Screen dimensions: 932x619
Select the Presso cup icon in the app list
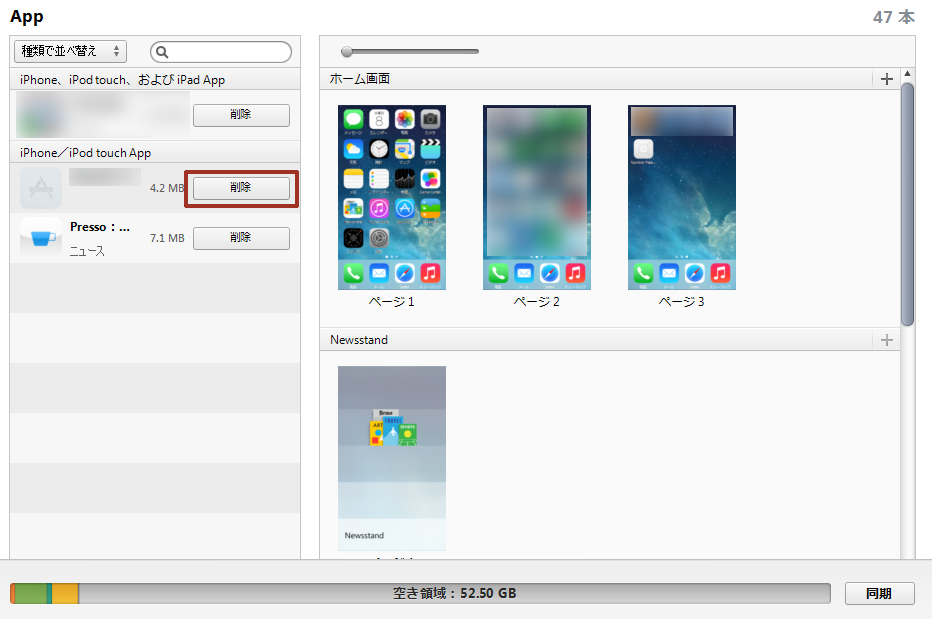pos(40,238)
